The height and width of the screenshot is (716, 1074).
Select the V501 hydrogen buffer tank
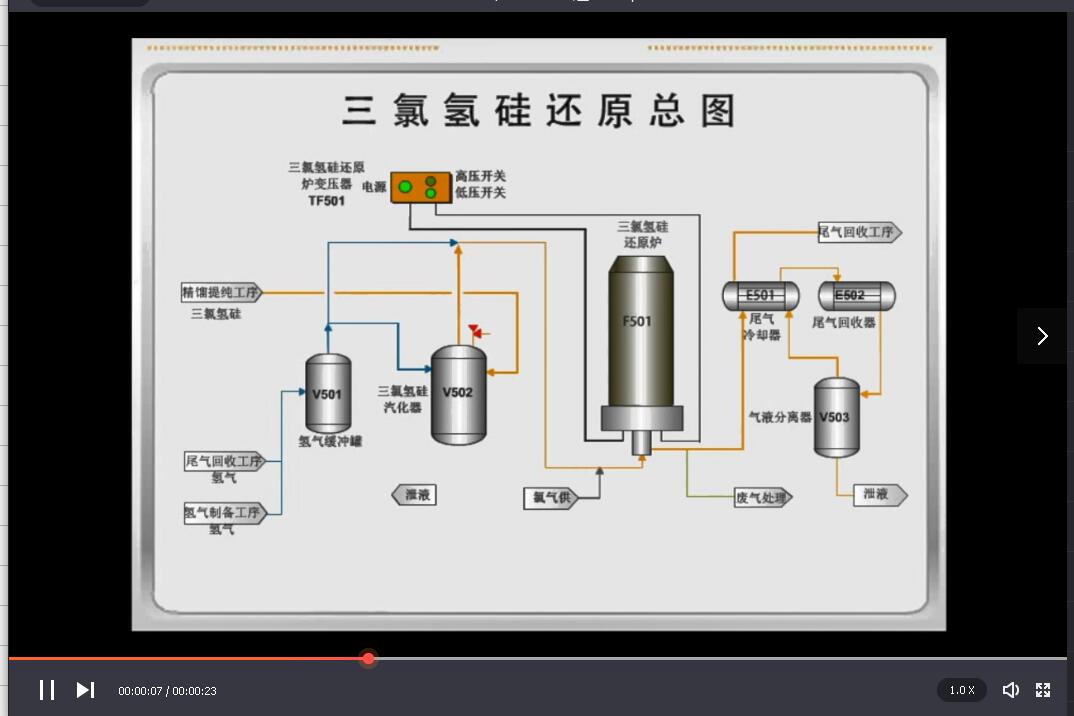pos(327,393)
